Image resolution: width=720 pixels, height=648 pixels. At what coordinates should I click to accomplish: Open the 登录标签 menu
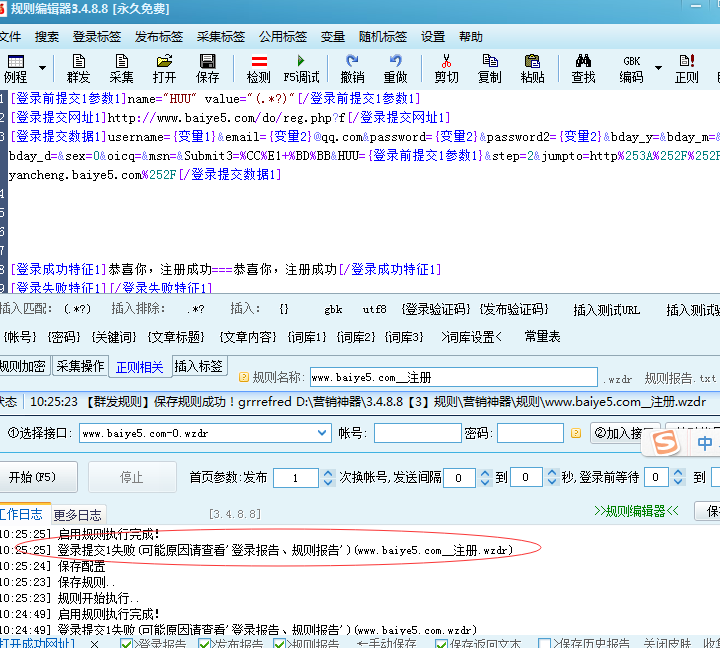pos(97,37)
